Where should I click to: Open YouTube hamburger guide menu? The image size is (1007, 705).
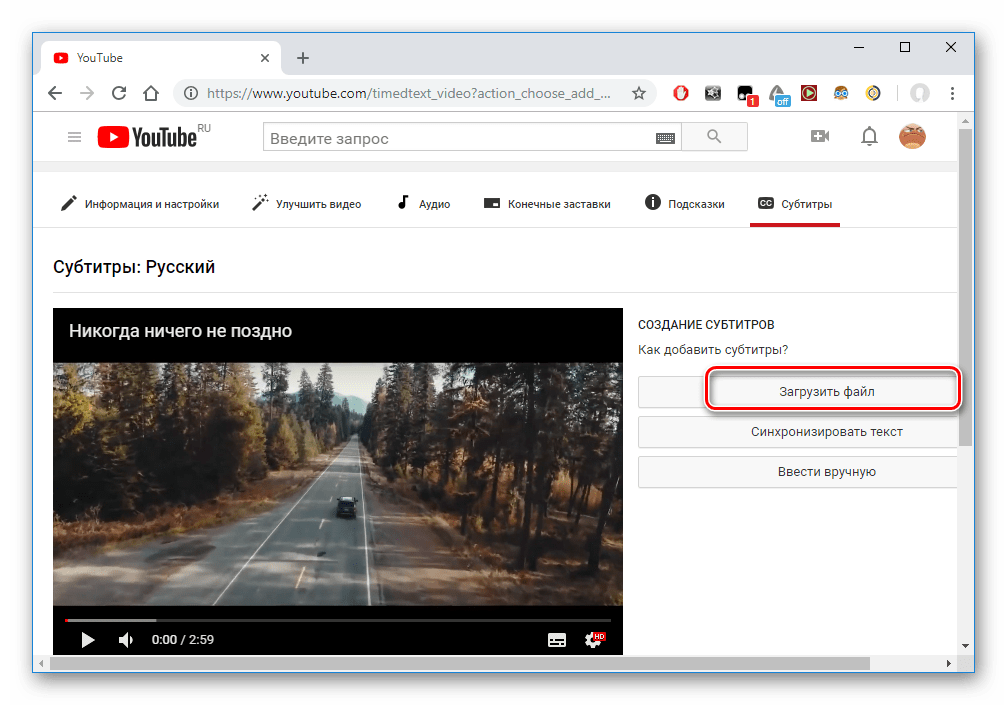(74, 137)
